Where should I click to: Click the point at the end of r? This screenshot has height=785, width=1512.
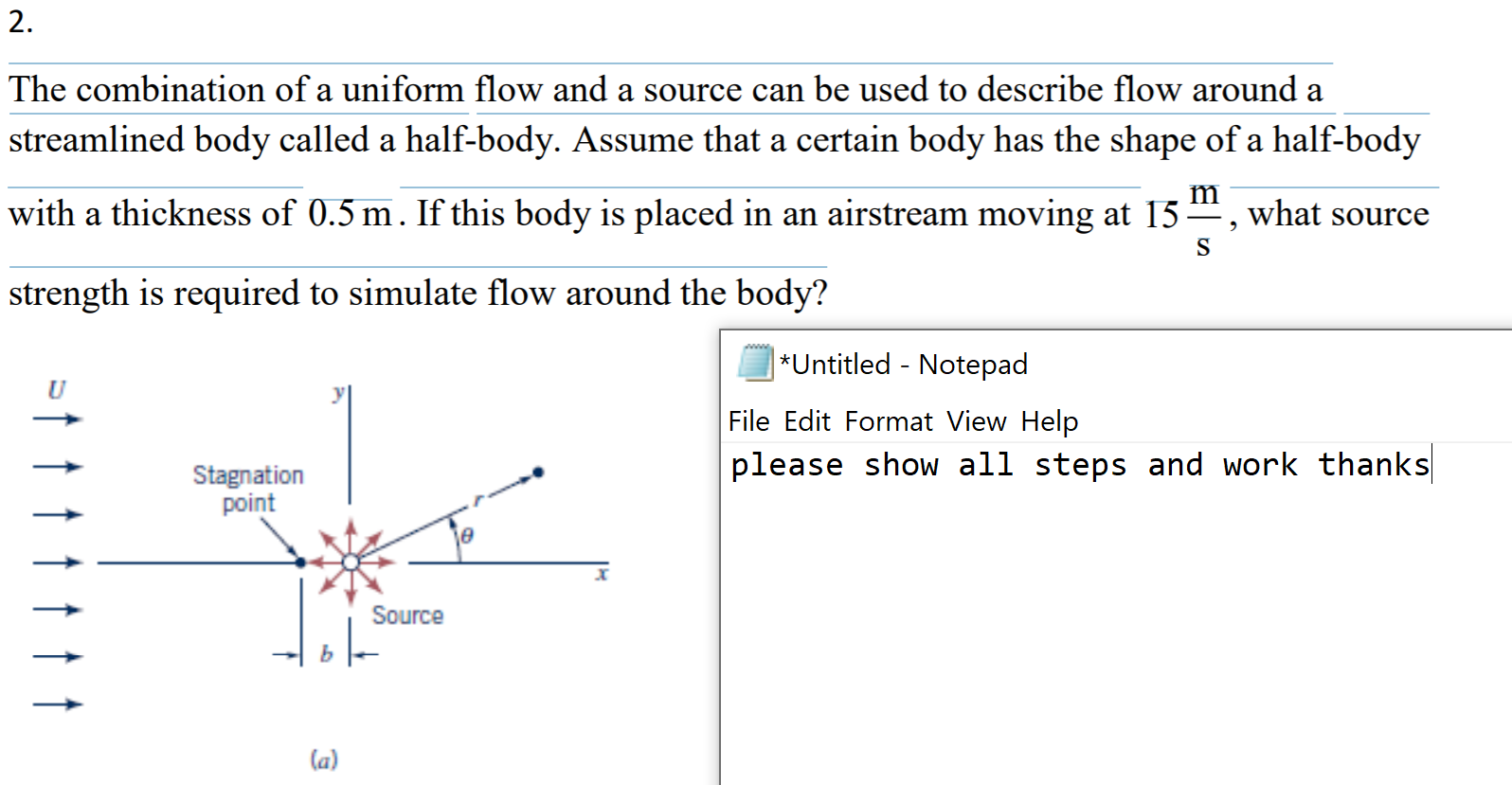(538, 470)
